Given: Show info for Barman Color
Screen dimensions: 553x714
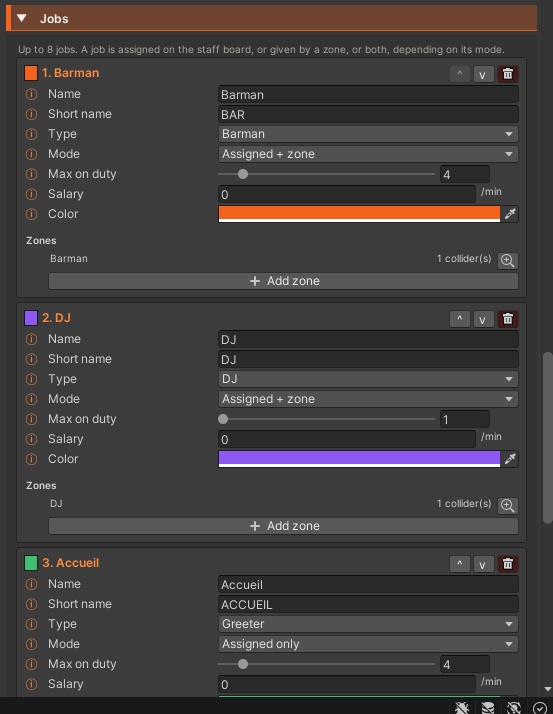Looking at the screenshot, I should click(x=31, y=214).
